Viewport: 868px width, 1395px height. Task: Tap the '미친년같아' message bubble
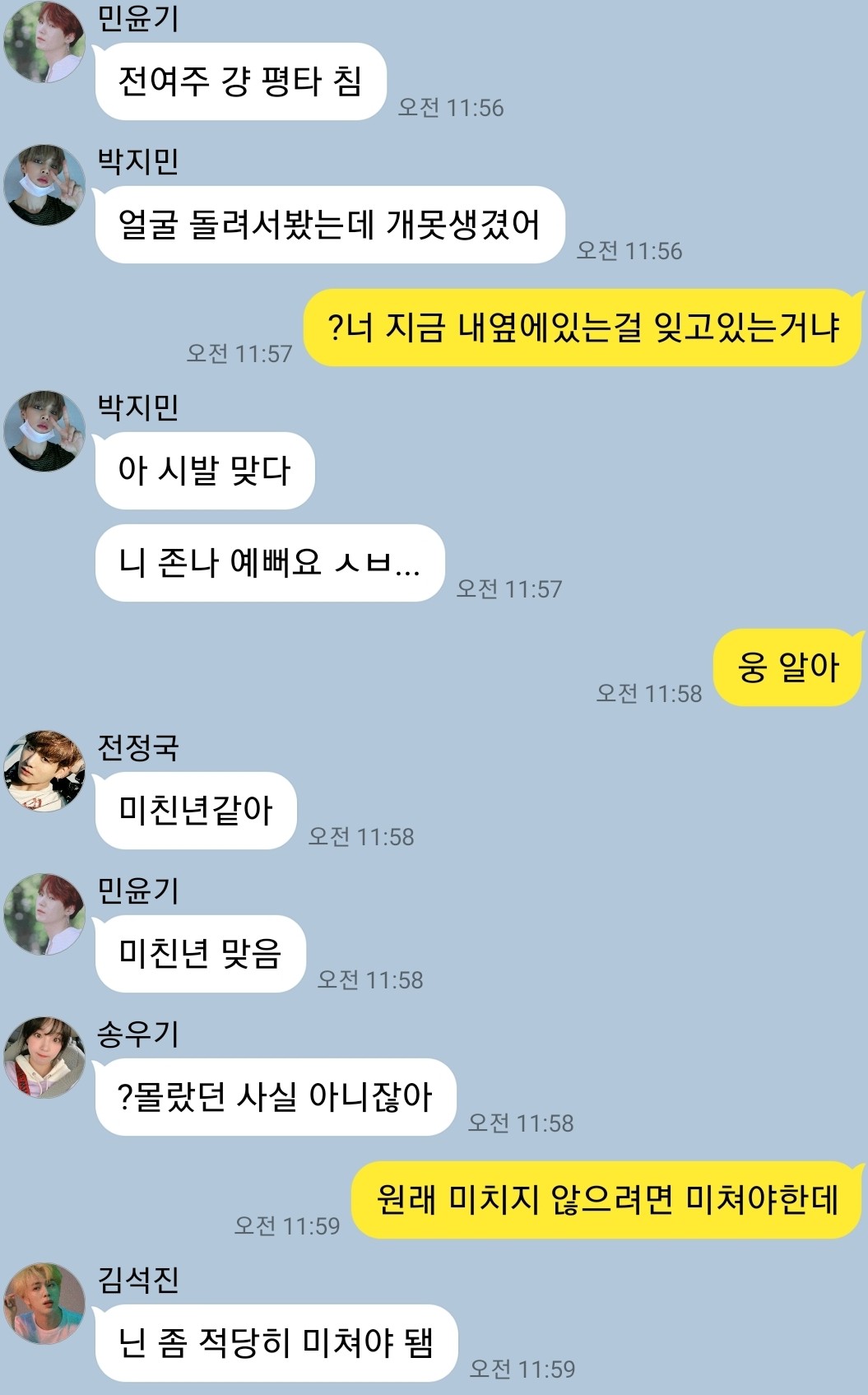[195, 811]
